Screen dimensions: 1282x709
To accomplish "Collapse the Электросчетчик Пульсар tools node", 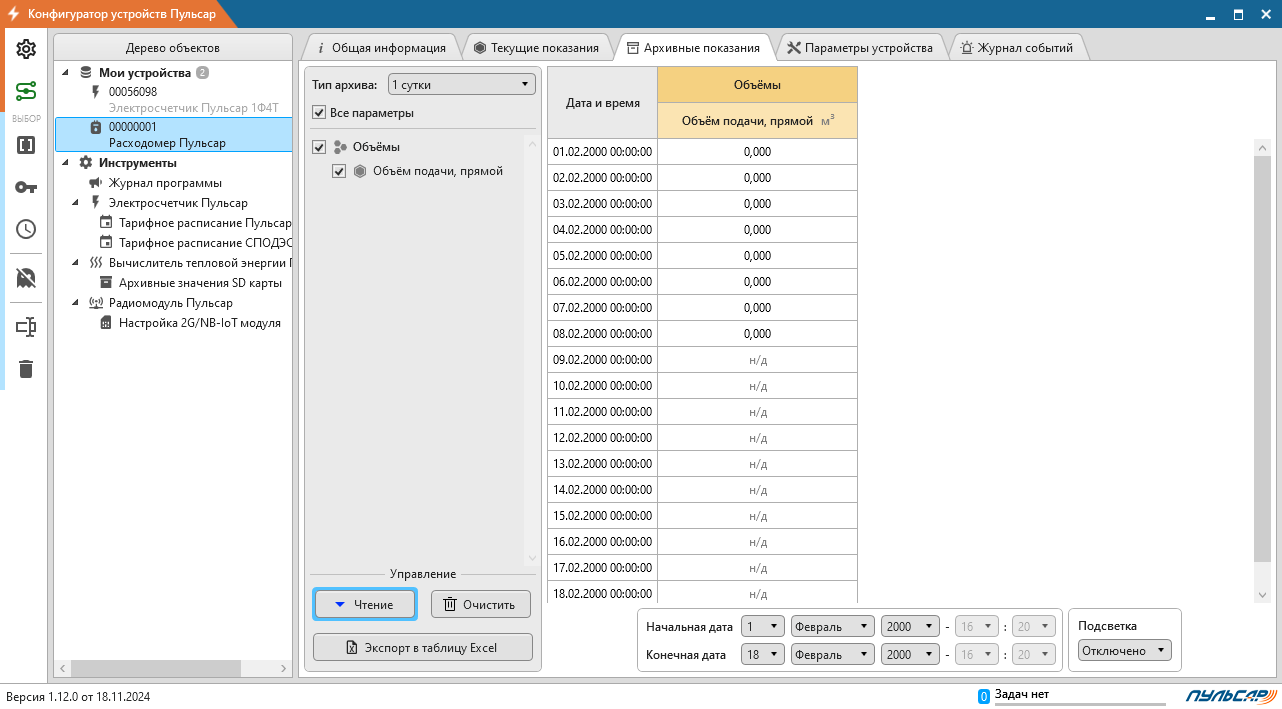I will (77, 203).
